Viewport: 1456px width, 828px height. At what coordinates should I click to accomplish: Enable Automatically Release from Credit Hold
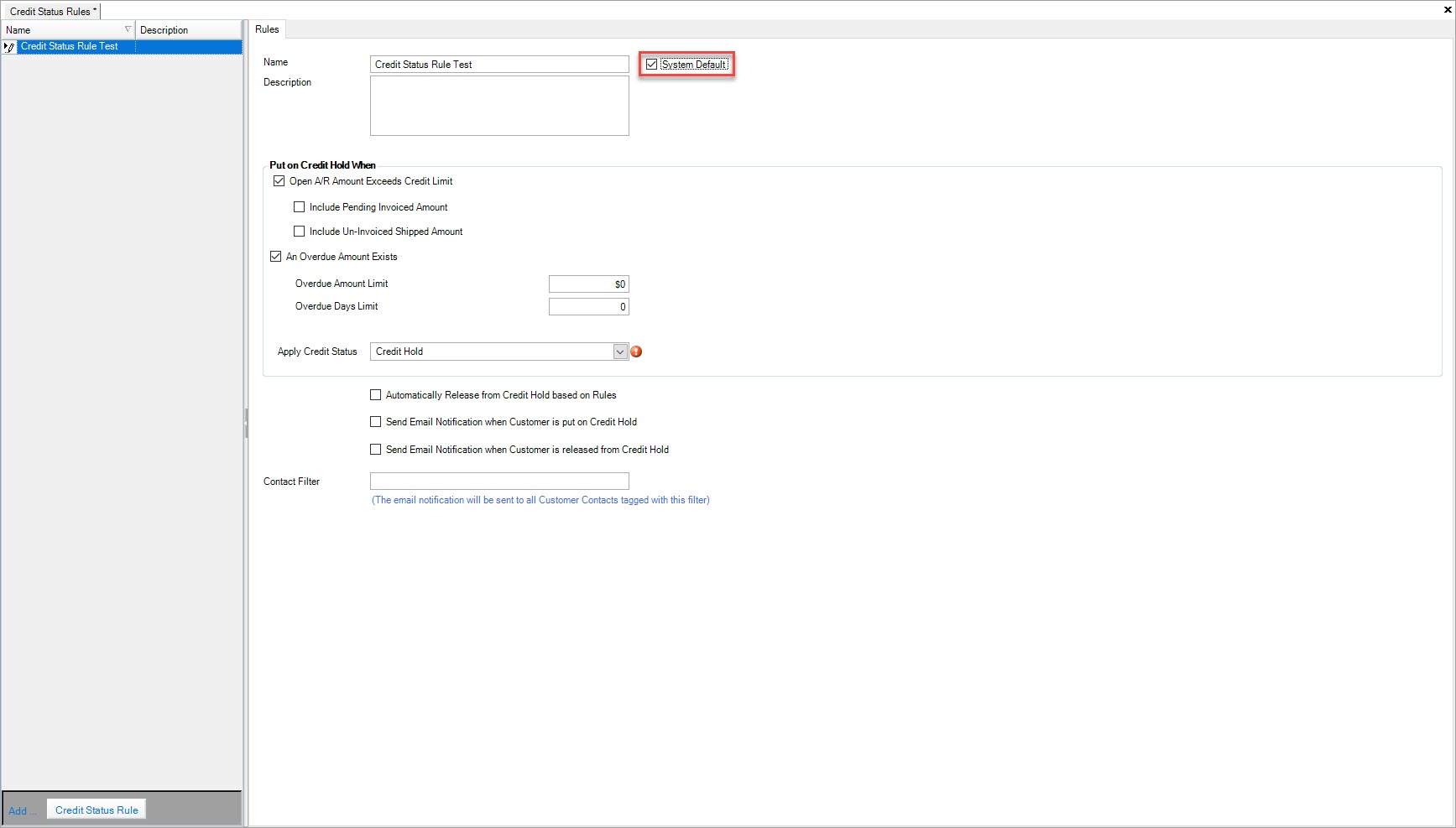pos(375,395)
